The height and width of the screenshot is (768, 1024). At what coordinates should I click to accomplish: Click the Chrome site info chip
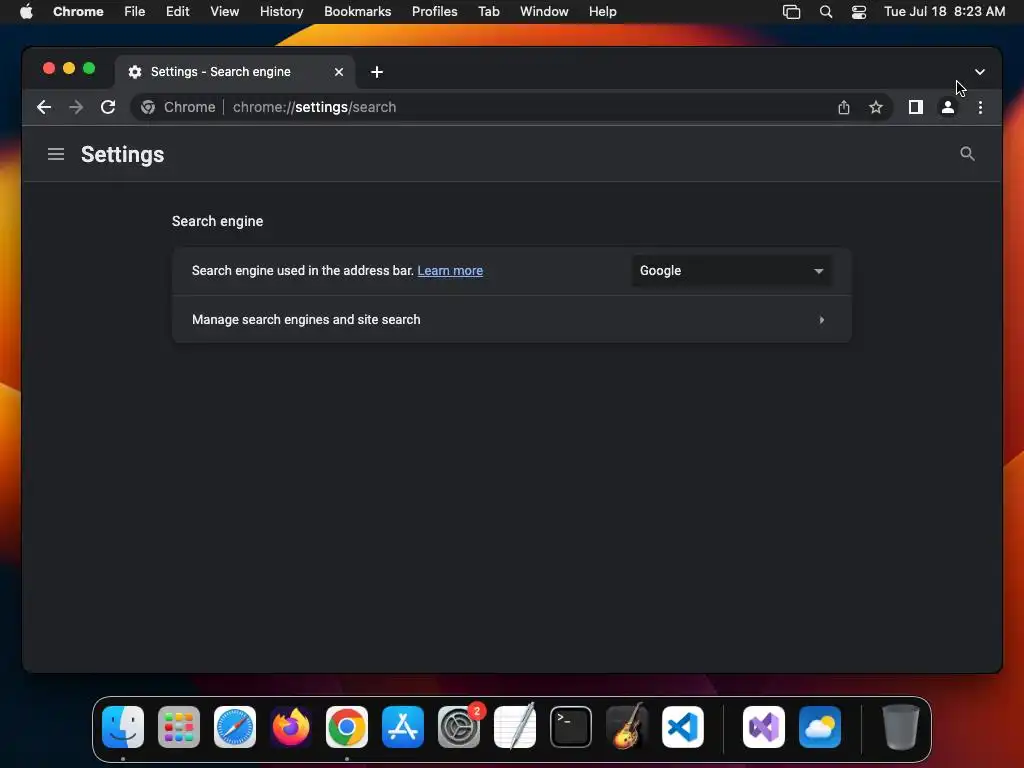[178, 107]
